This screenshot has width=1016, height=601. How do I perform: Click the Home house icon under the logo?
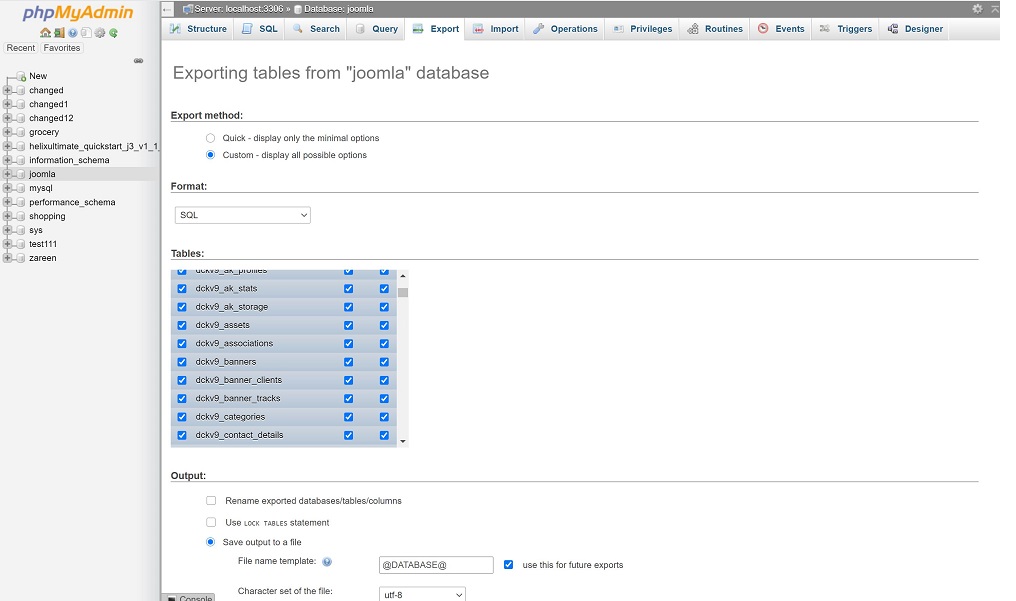click(x=45, y=32)
